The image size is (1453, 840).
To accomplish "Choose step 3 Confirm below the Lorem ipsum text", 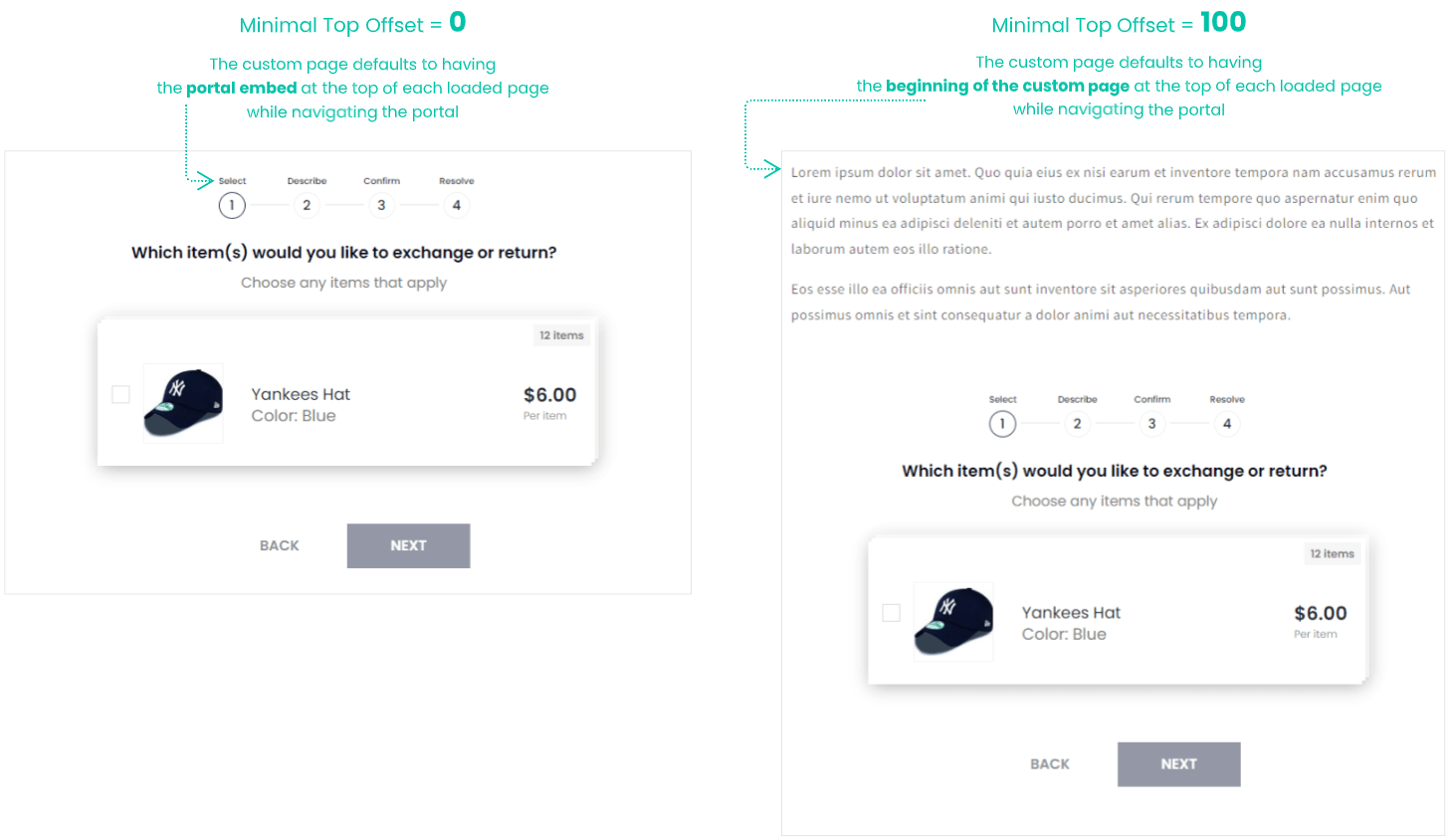I will [x=1151, y=424].
